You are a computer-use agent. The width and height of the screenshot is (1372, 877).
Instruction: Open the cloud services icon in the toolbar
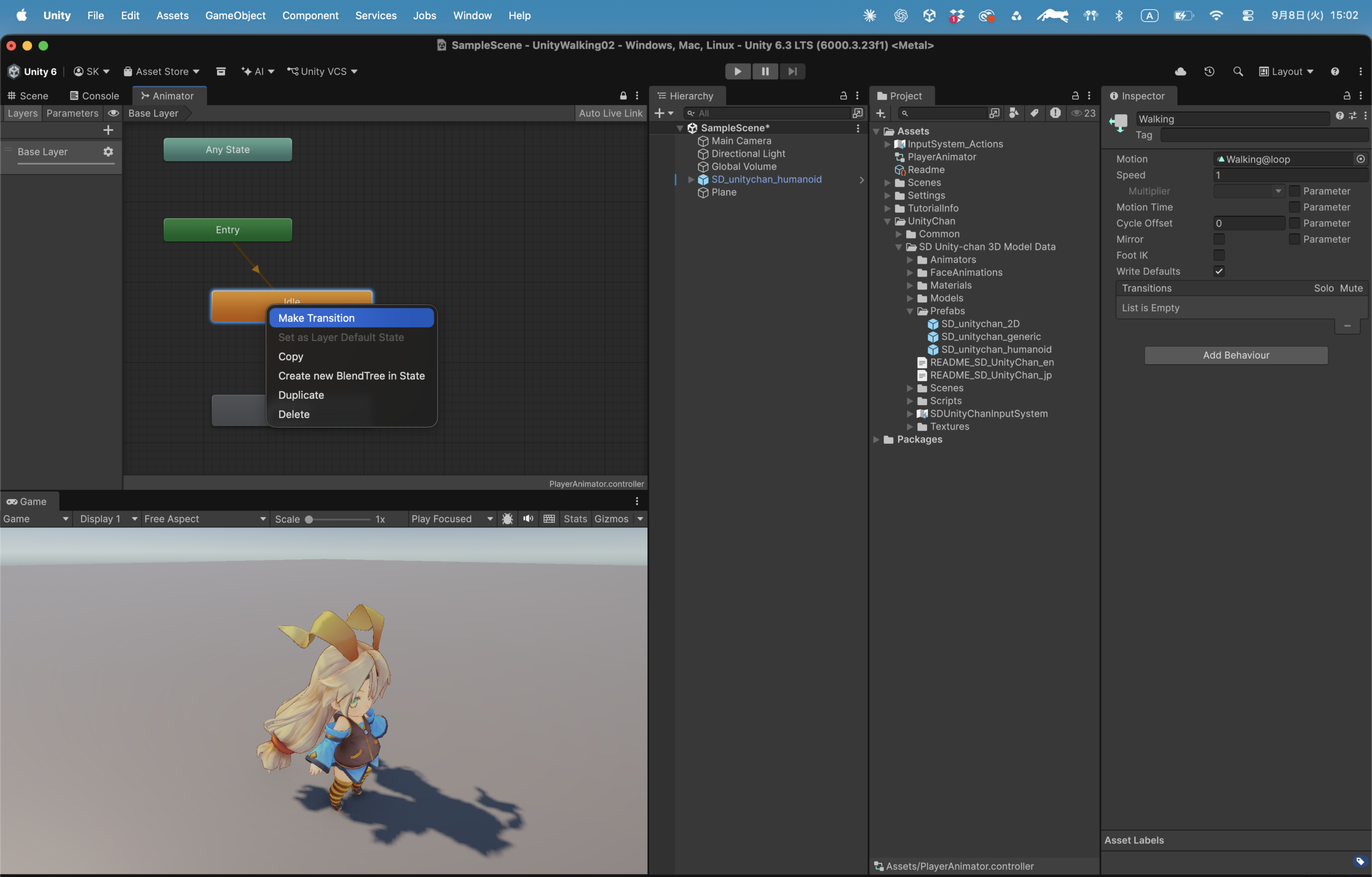1181,71
